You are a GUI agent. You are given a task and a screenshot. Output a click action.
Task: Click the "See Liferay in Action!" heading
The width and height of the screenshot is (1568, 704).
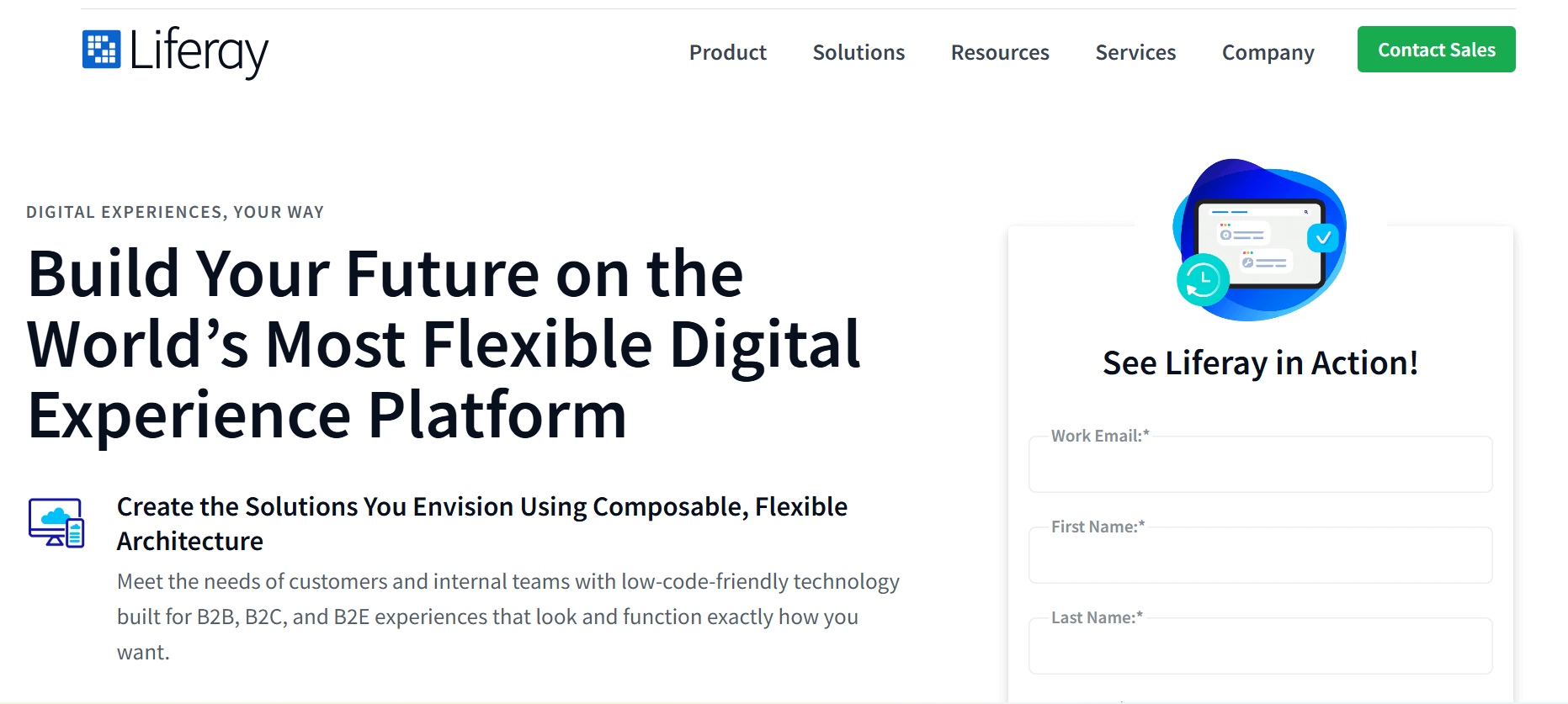(1260, 363)
